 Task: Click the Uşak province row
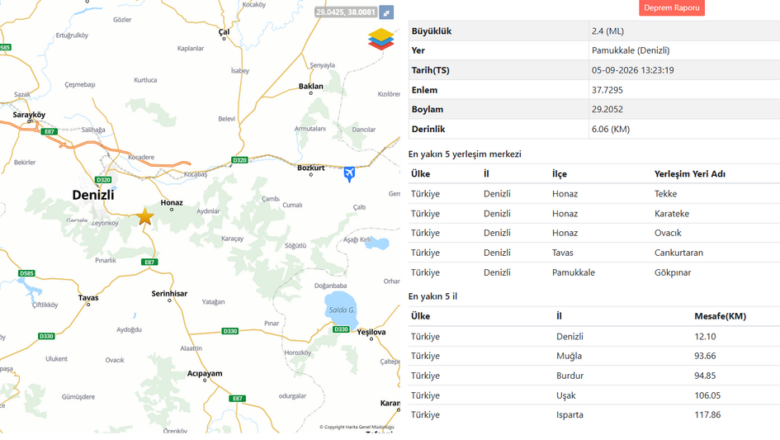[594, 395]
